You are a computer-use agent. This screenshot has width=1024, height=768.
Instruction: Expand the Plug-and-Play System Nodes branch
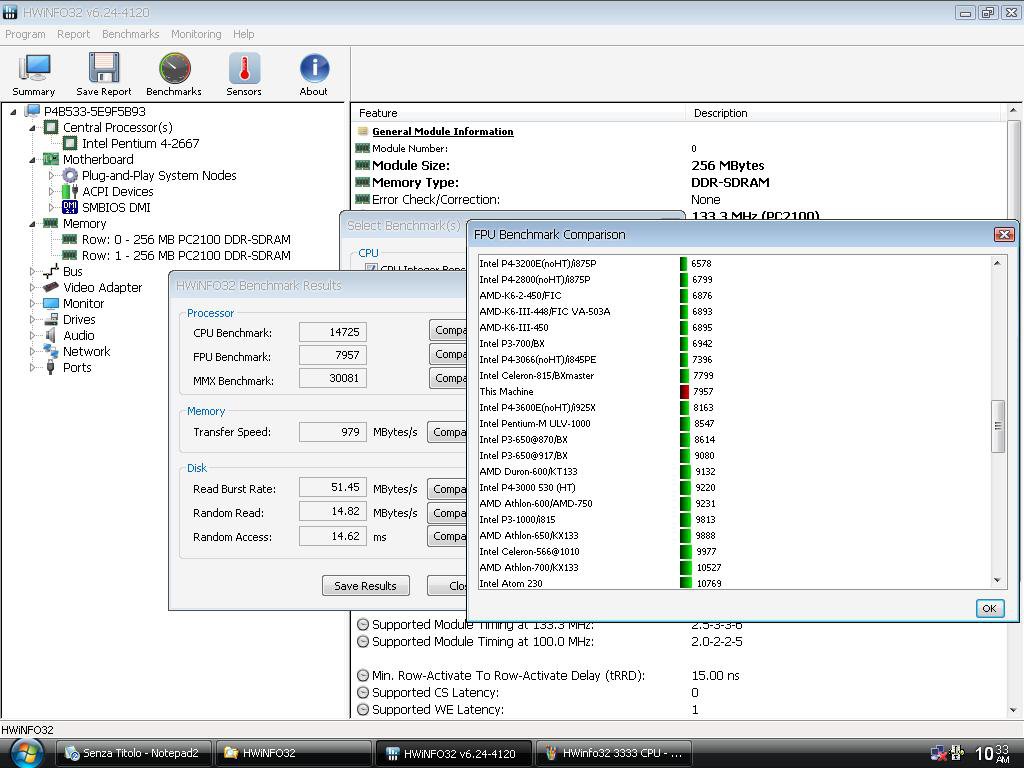52,175
